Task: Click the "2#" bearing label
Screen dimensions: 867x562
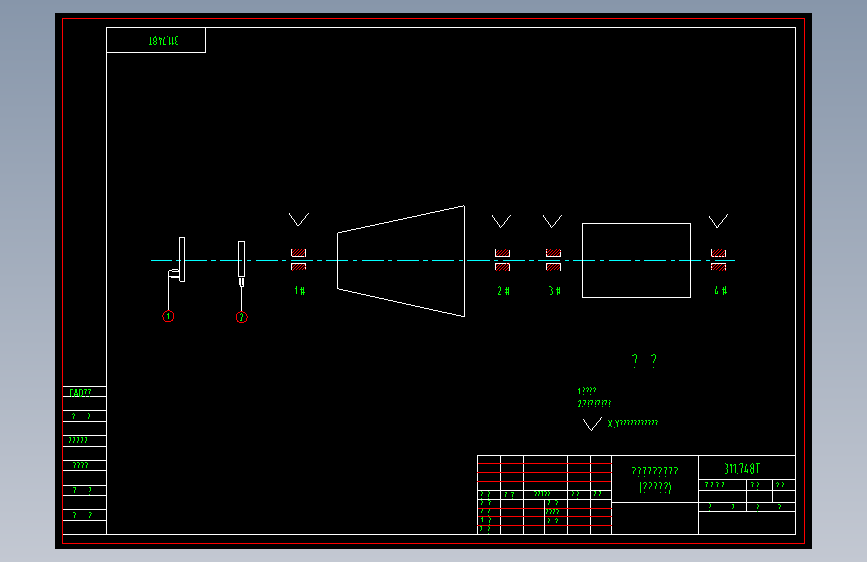Action: [x=503, y=290]
